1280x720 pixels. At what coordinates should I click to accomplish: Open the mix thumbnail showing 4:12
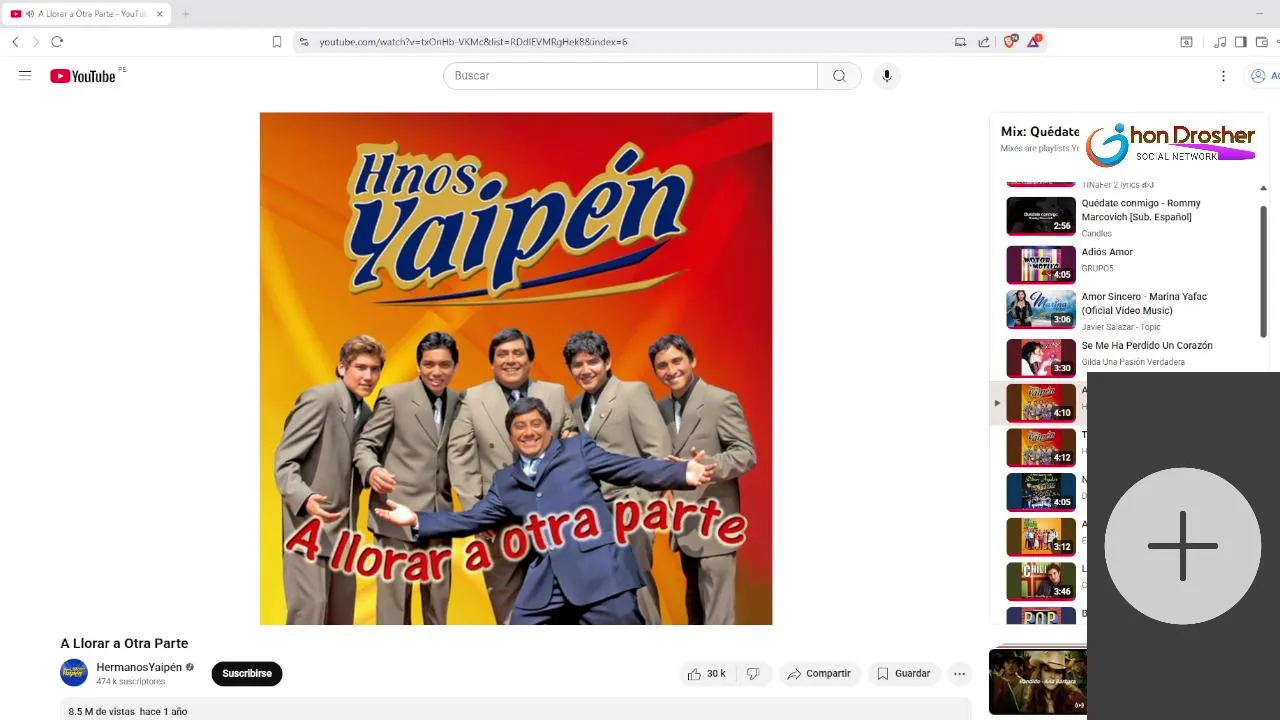point(1041,448)
